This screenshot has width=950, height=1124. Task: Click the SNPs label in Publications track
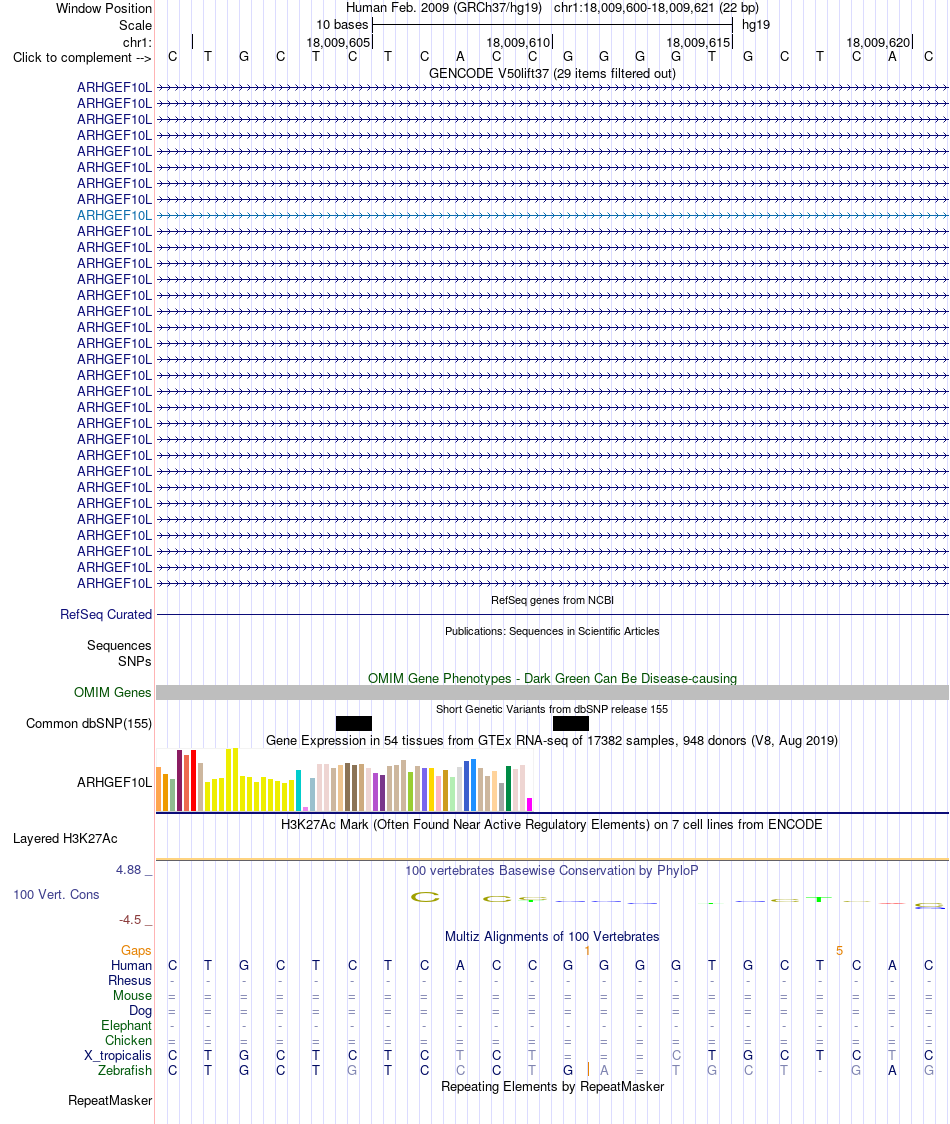tap(135, 661)
